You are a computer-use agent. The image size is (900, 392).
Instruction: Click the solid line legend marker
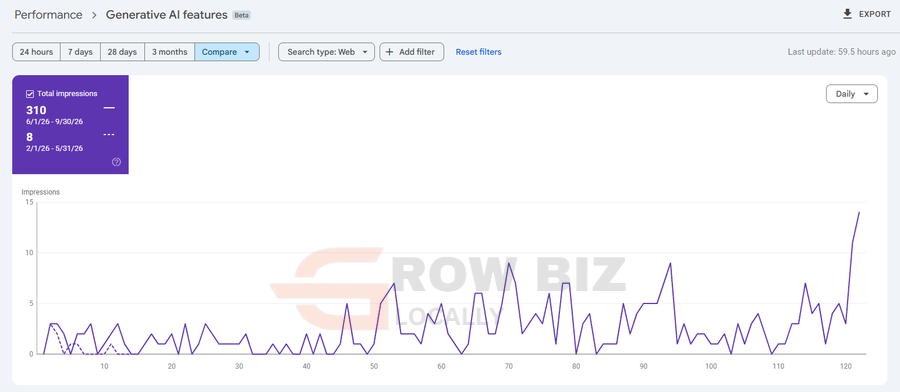109,108
